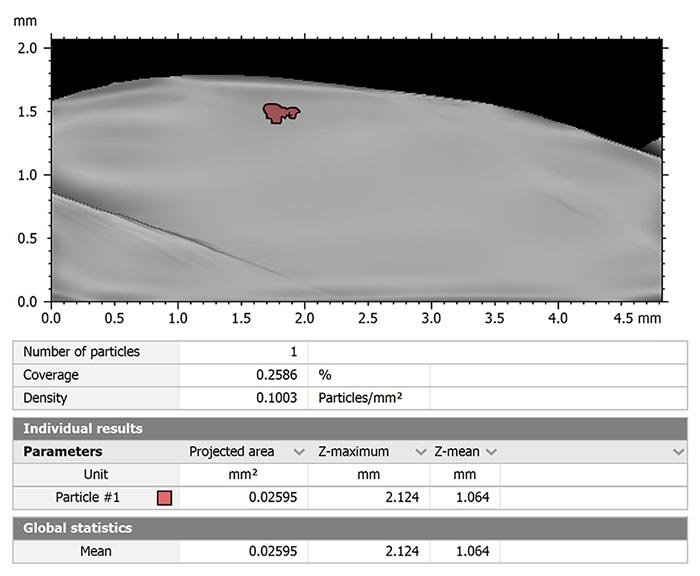
Task: Click the Unit row label
Action: (x=96, y=474)
